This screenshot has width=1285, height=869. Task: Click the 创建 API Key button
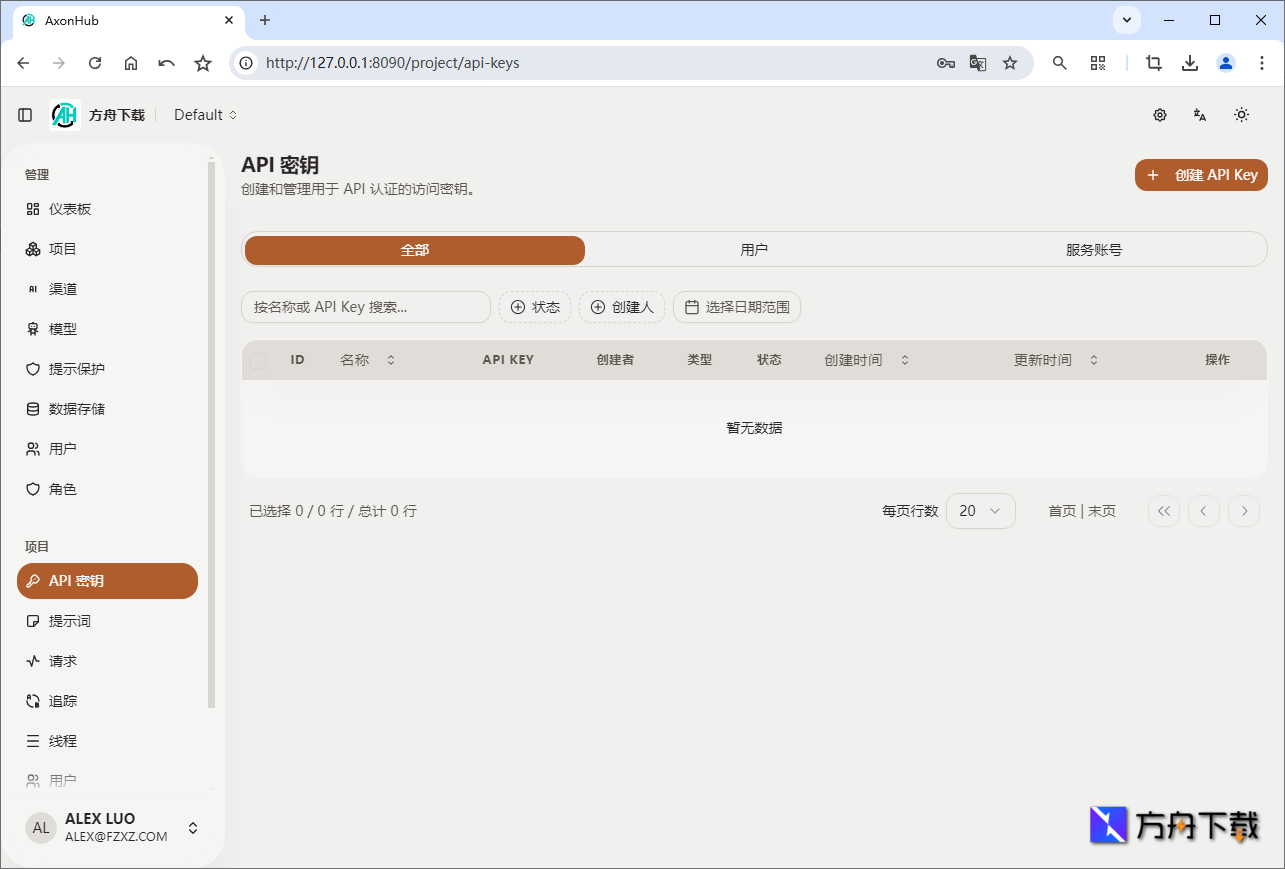point(1201,174)
